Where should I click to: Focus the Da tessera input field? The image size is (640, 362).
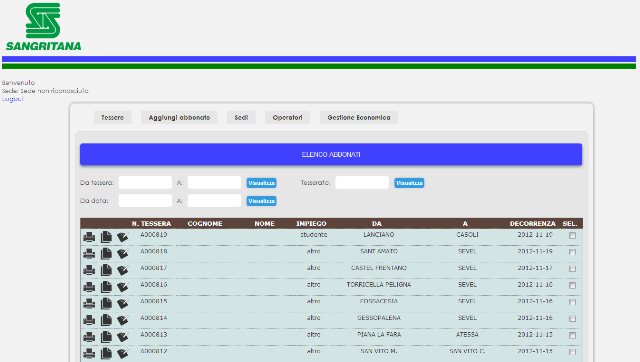click(x=145, y=182)
